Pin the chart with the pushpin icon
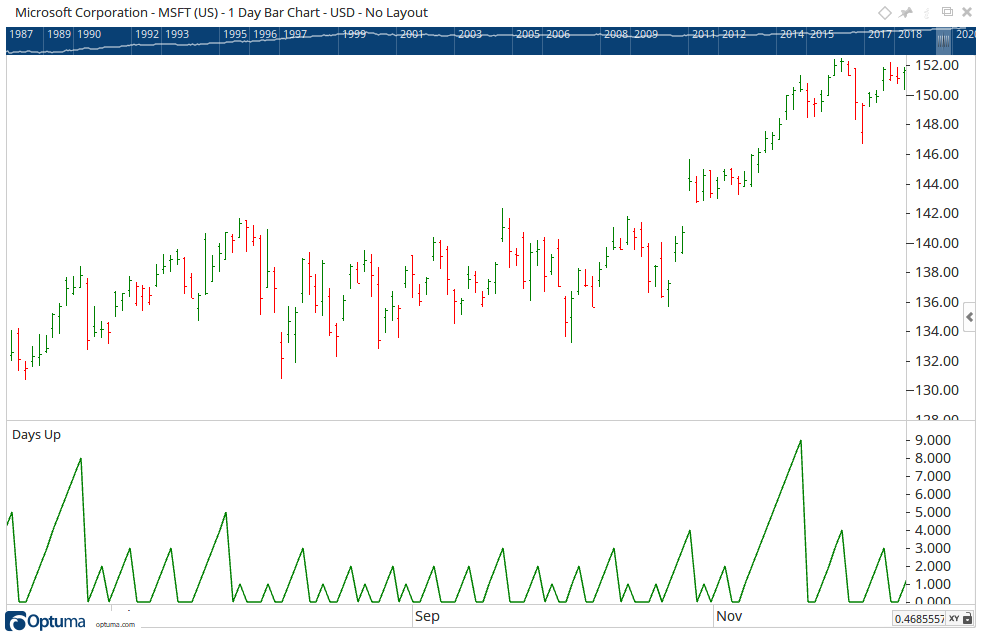This screenshot has height=635, width=982. 906,13
